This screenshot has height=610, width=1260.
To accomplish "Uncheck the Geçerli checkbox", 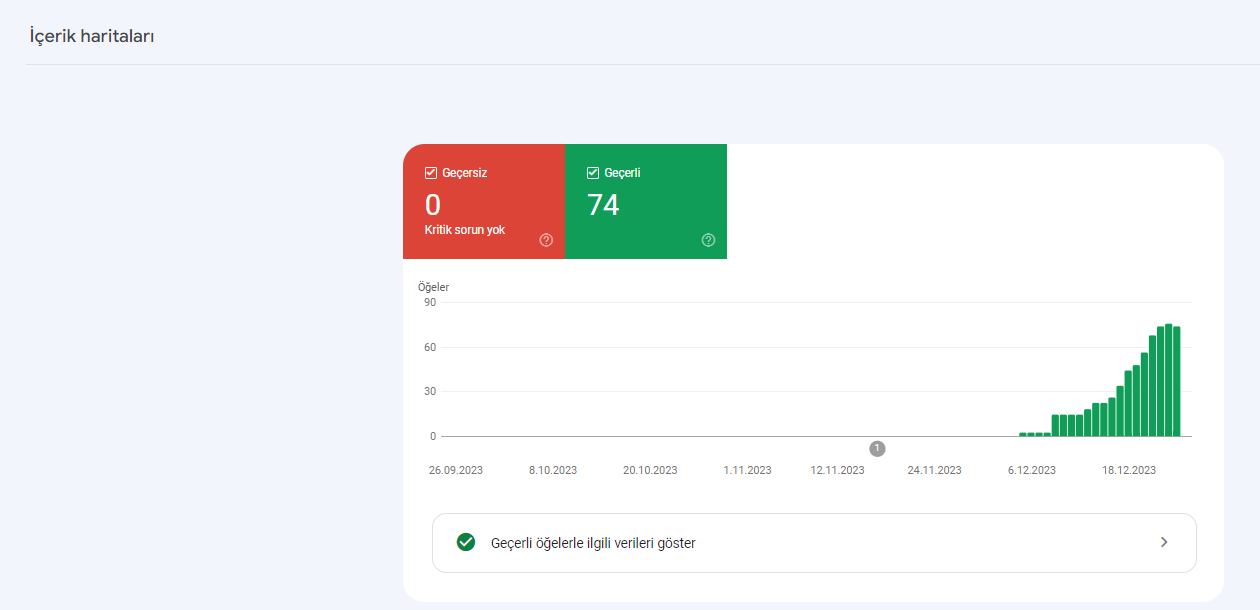I will (x=593, y=173).
